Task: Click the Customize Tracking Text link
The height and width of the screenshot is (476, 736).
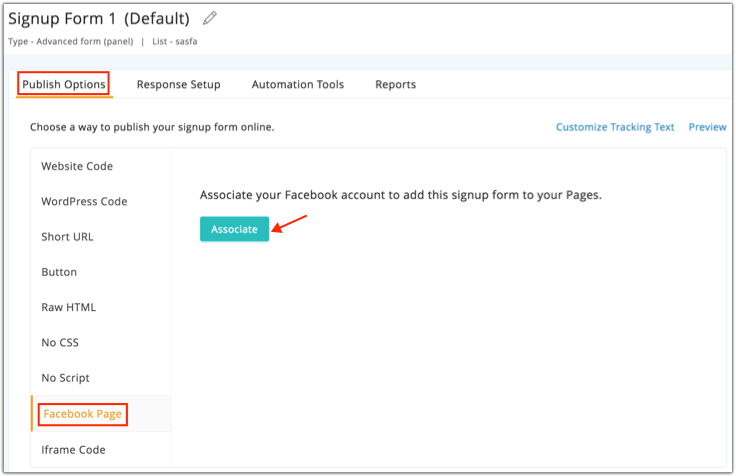Action: (x=615, y=127)
